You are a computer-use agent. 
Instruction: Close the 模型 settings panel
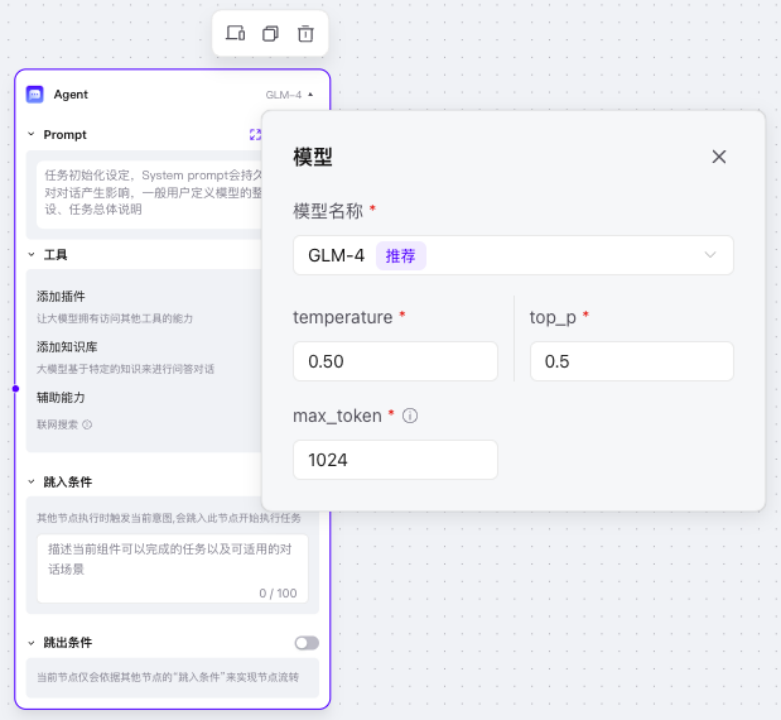pos(719,157)
